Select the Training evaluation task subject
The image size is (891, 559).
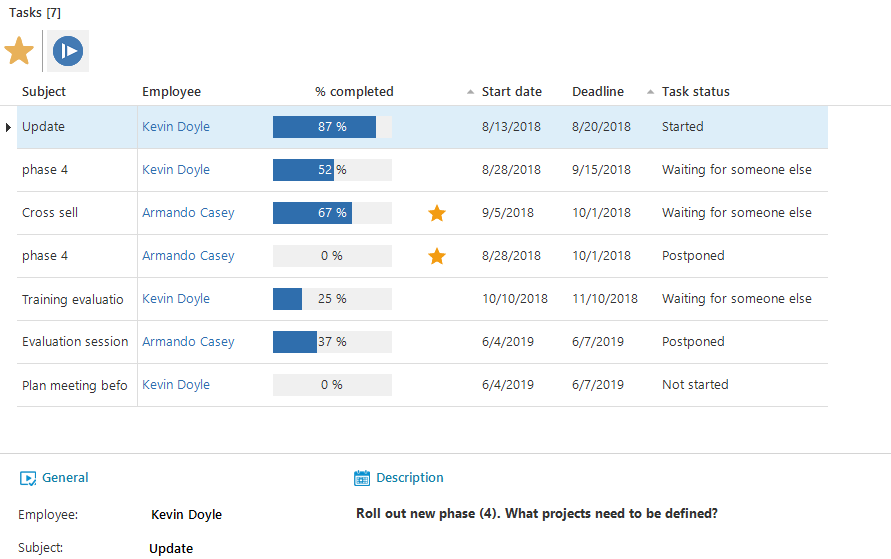coord(73,299)
